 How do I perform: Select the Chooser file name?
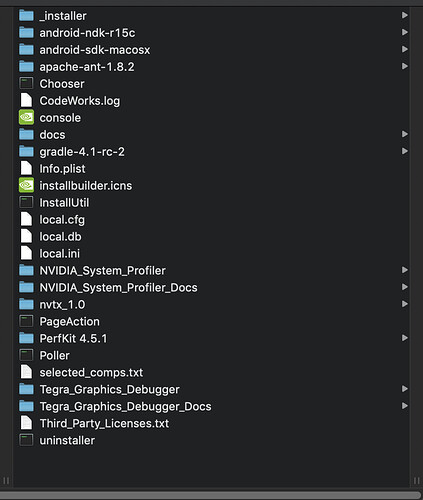click(x=62, y=84)
